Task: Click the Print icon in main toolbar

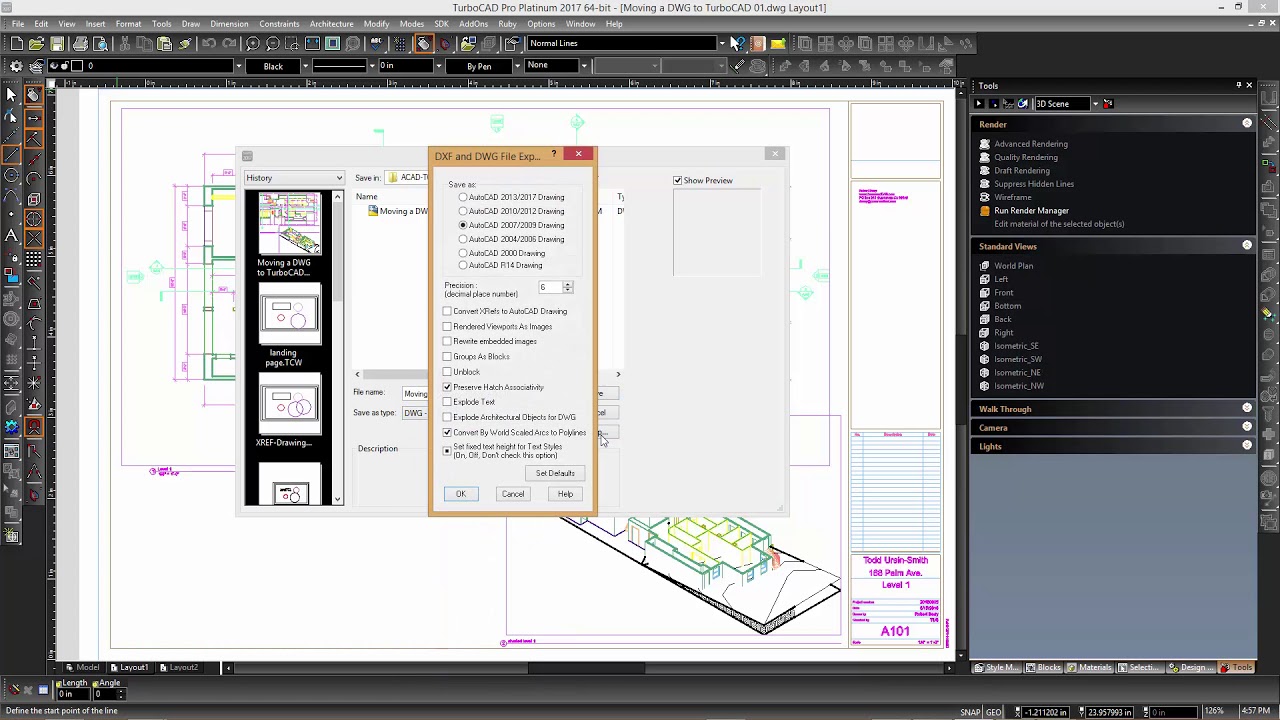Action: (x=80, y=43)
